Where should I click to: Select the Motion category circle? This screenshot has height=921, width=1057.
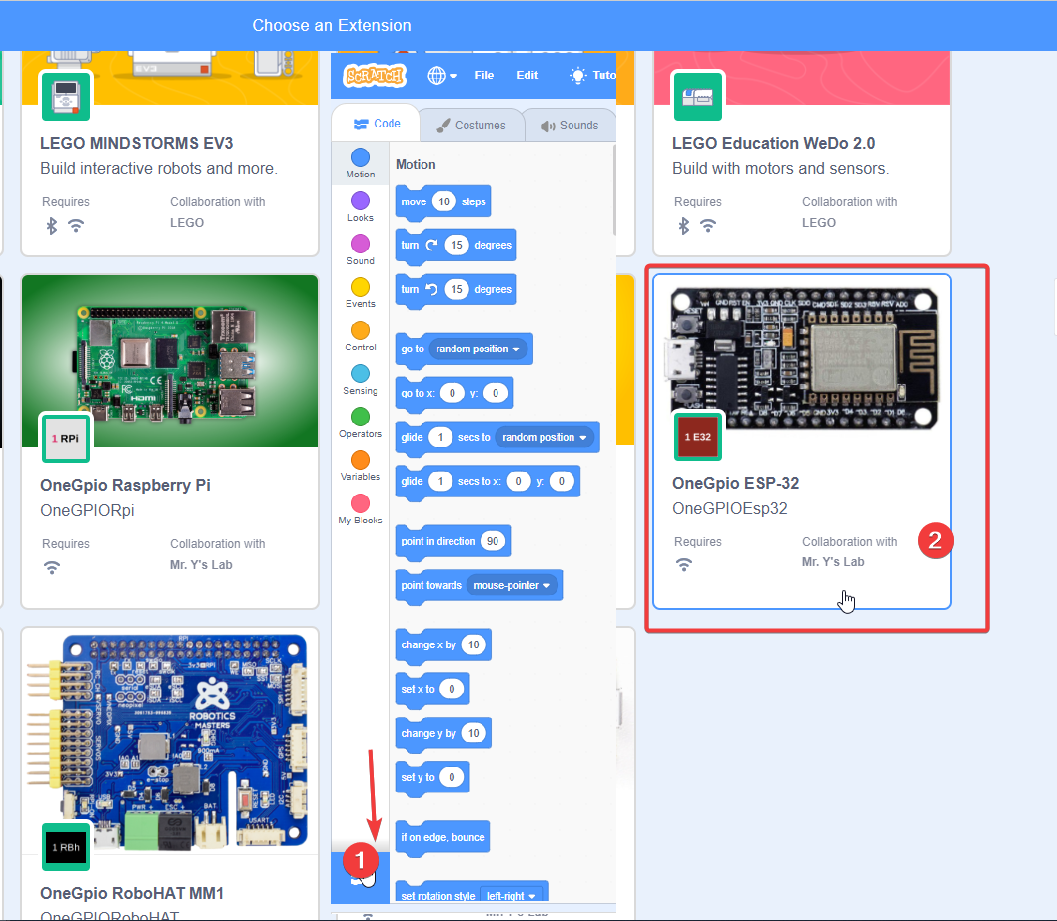click(x=361, y=158)
